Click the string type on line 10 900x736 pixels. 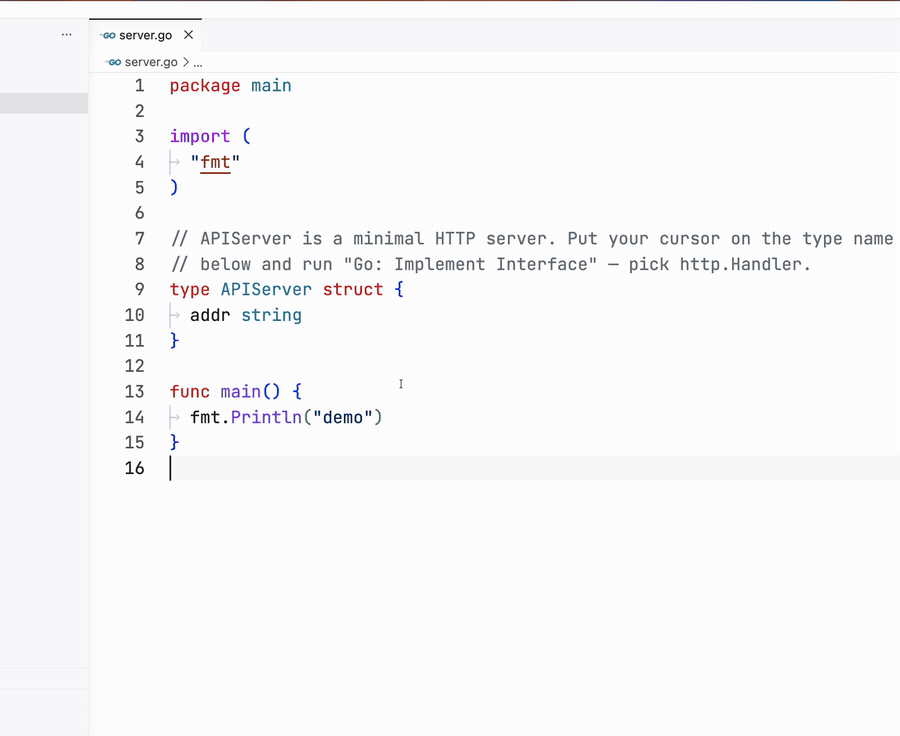(271, 315)
